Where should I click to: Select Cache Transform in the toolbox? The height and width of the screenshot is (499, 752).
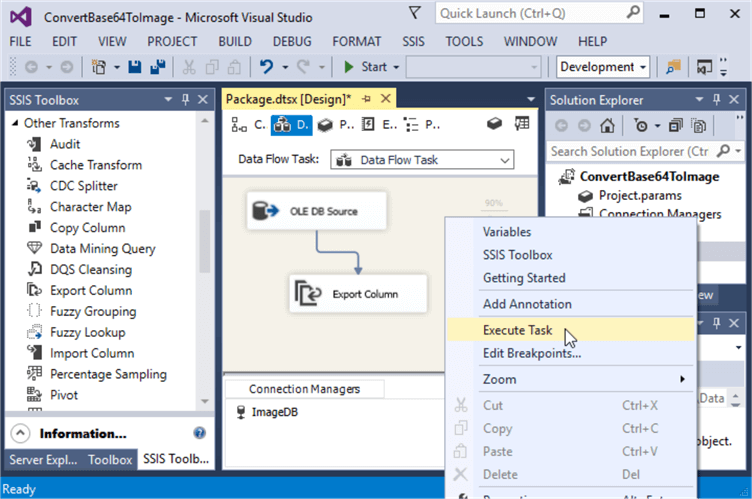[x=96, y=165]
